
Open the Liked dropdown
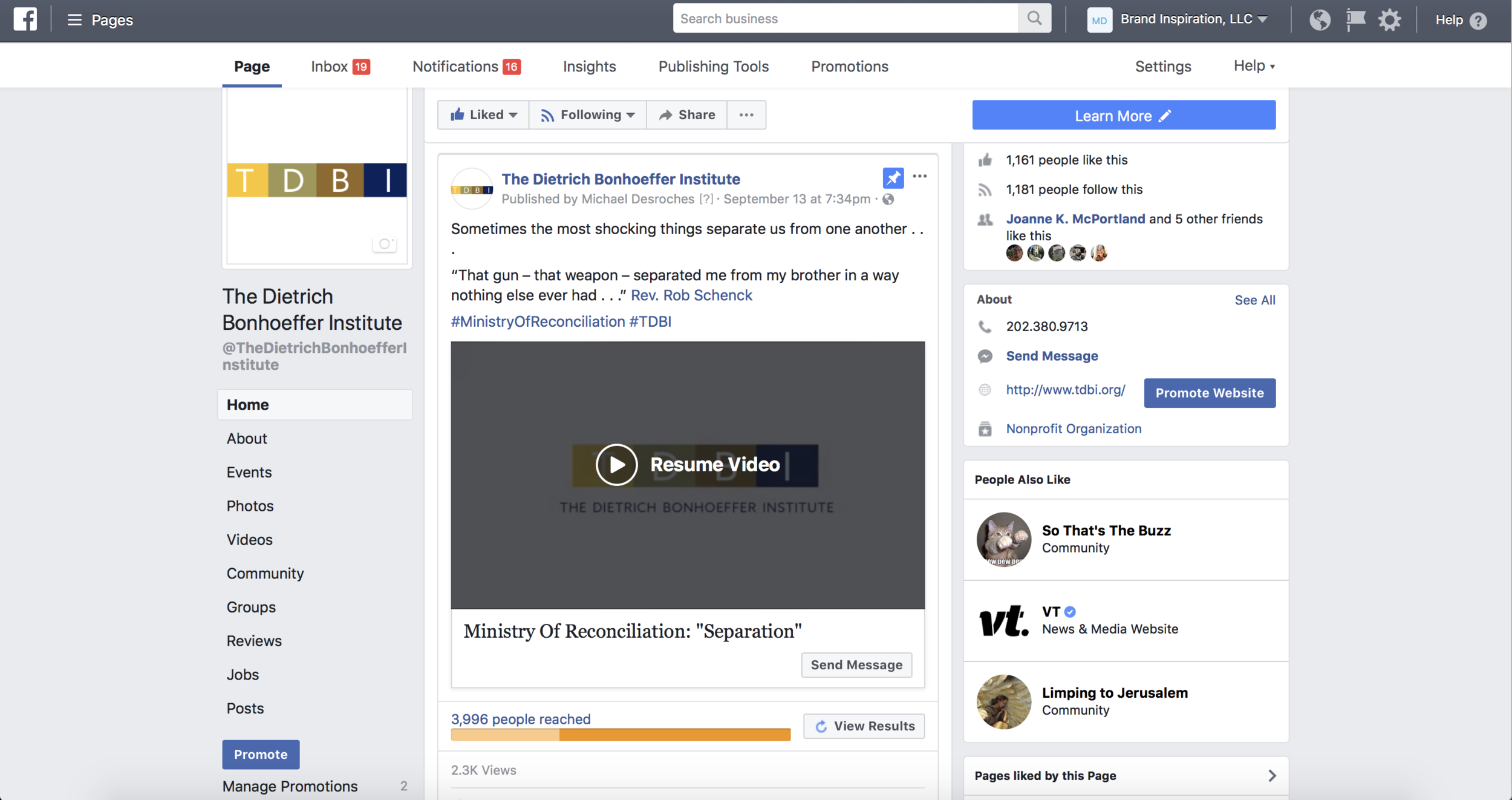click(x=483, y=115)
